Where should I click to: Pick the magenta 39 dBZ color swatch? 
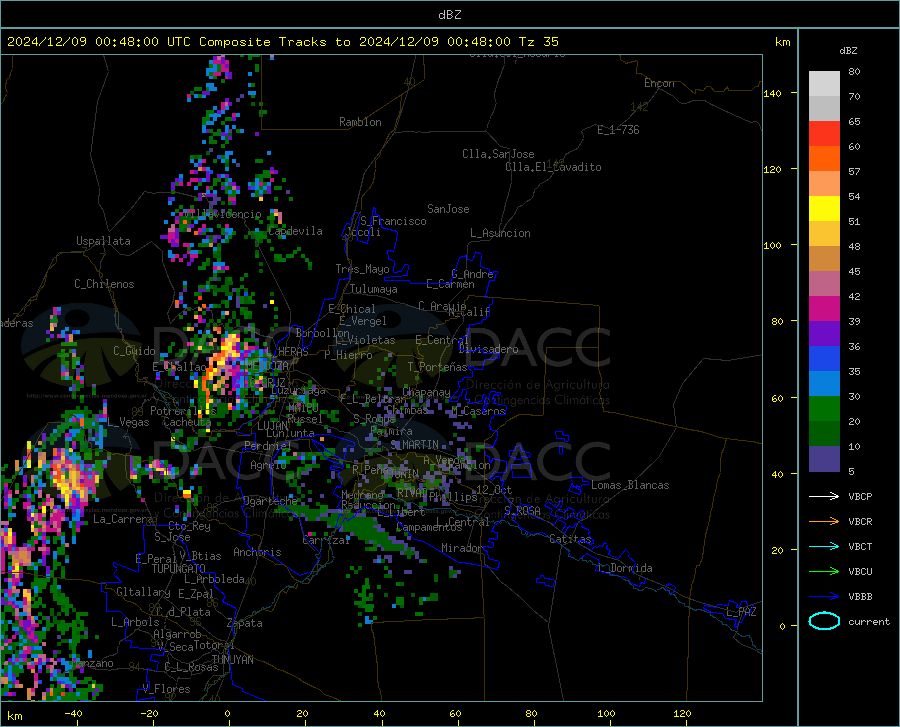[824, 309]
